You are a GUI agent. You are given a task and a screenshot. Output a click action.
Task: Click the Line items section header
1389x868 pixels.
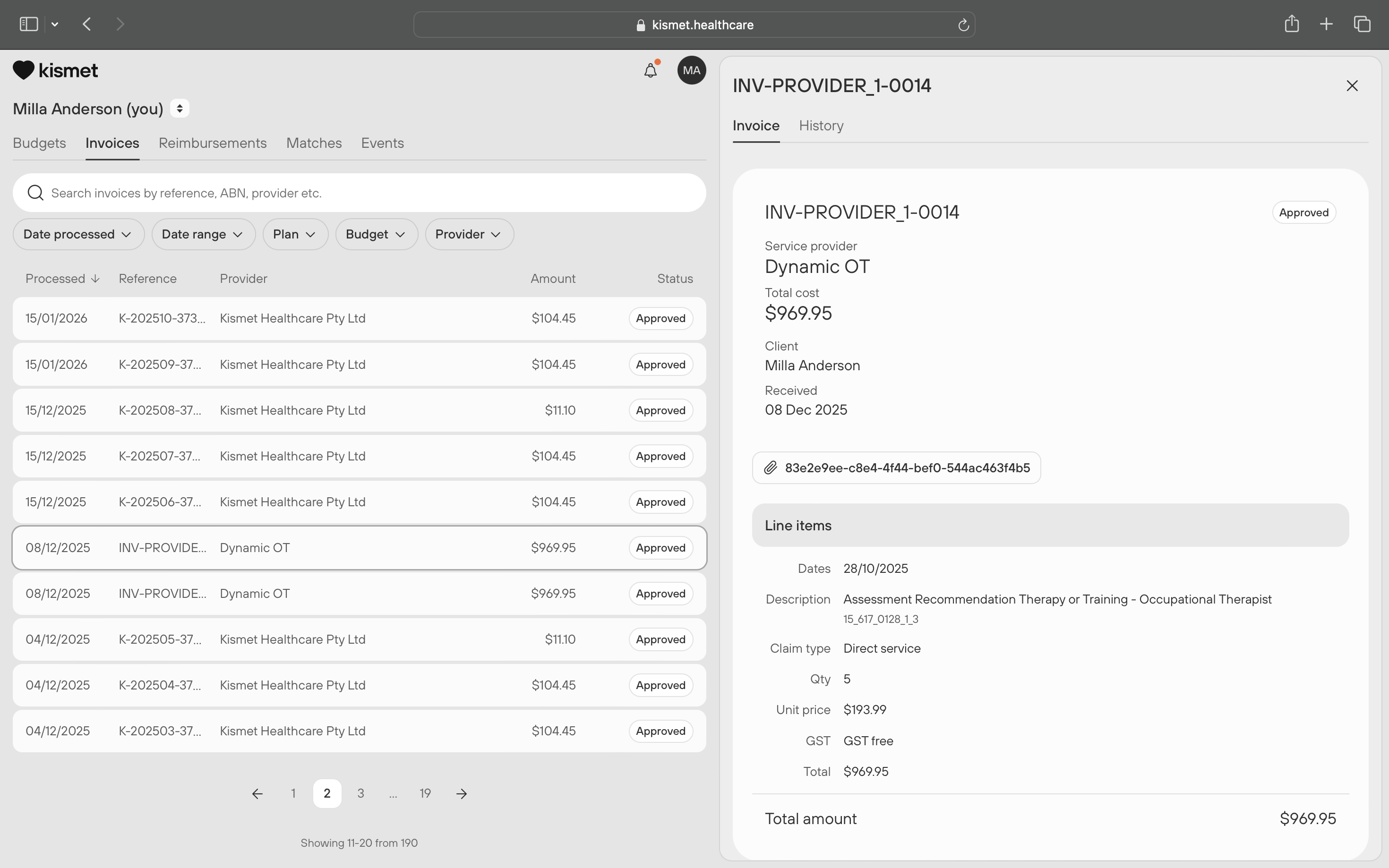1050,525
